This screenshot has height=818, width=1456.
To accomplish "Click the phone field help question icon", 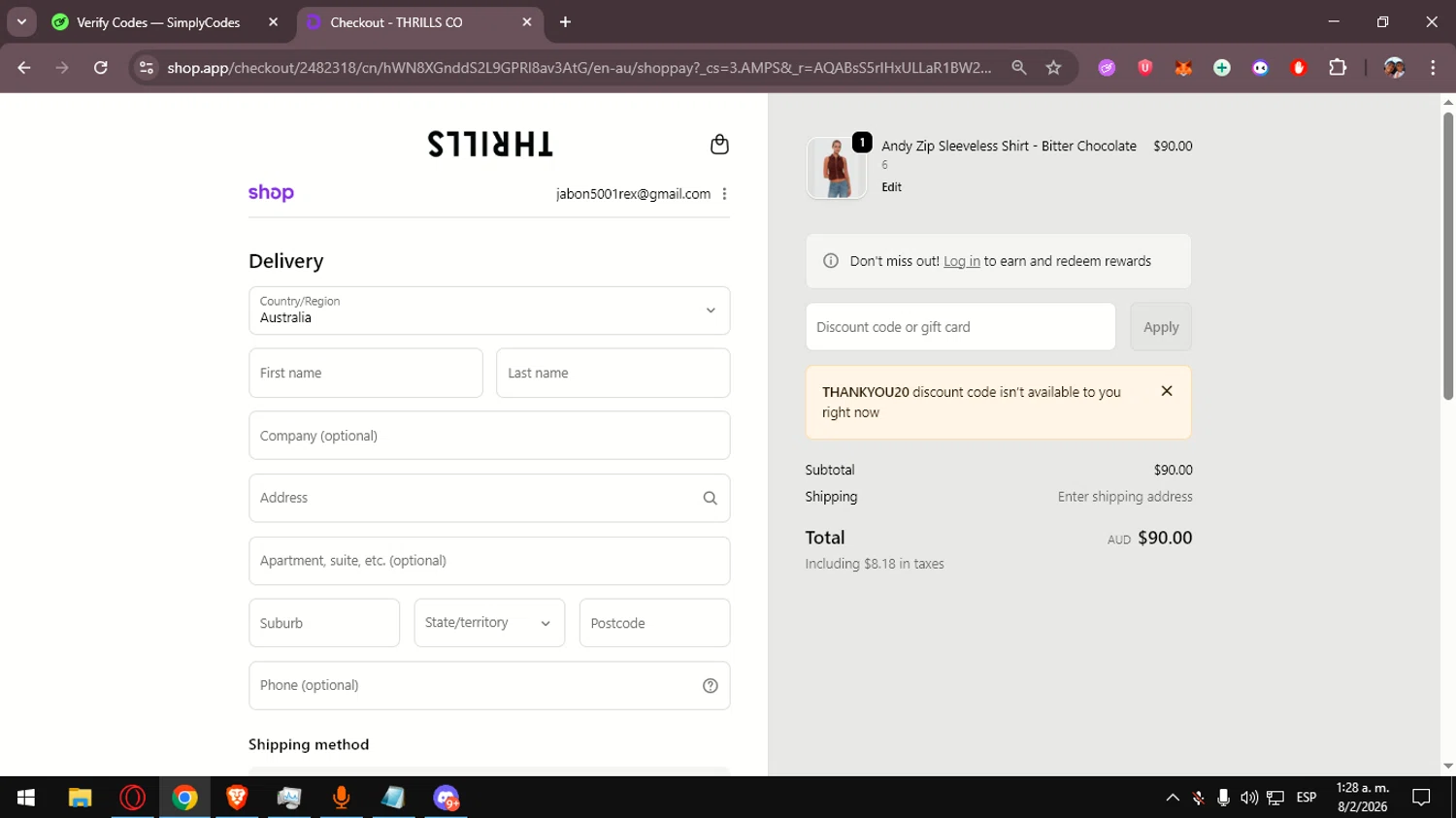I will [x=710, y=686].
